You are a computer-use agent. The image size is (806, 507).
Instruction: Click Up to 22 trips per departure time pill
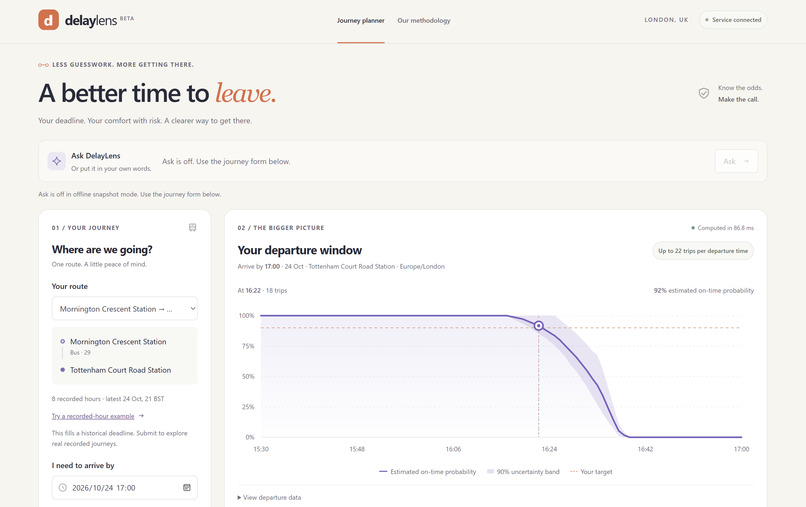(703, 251)
